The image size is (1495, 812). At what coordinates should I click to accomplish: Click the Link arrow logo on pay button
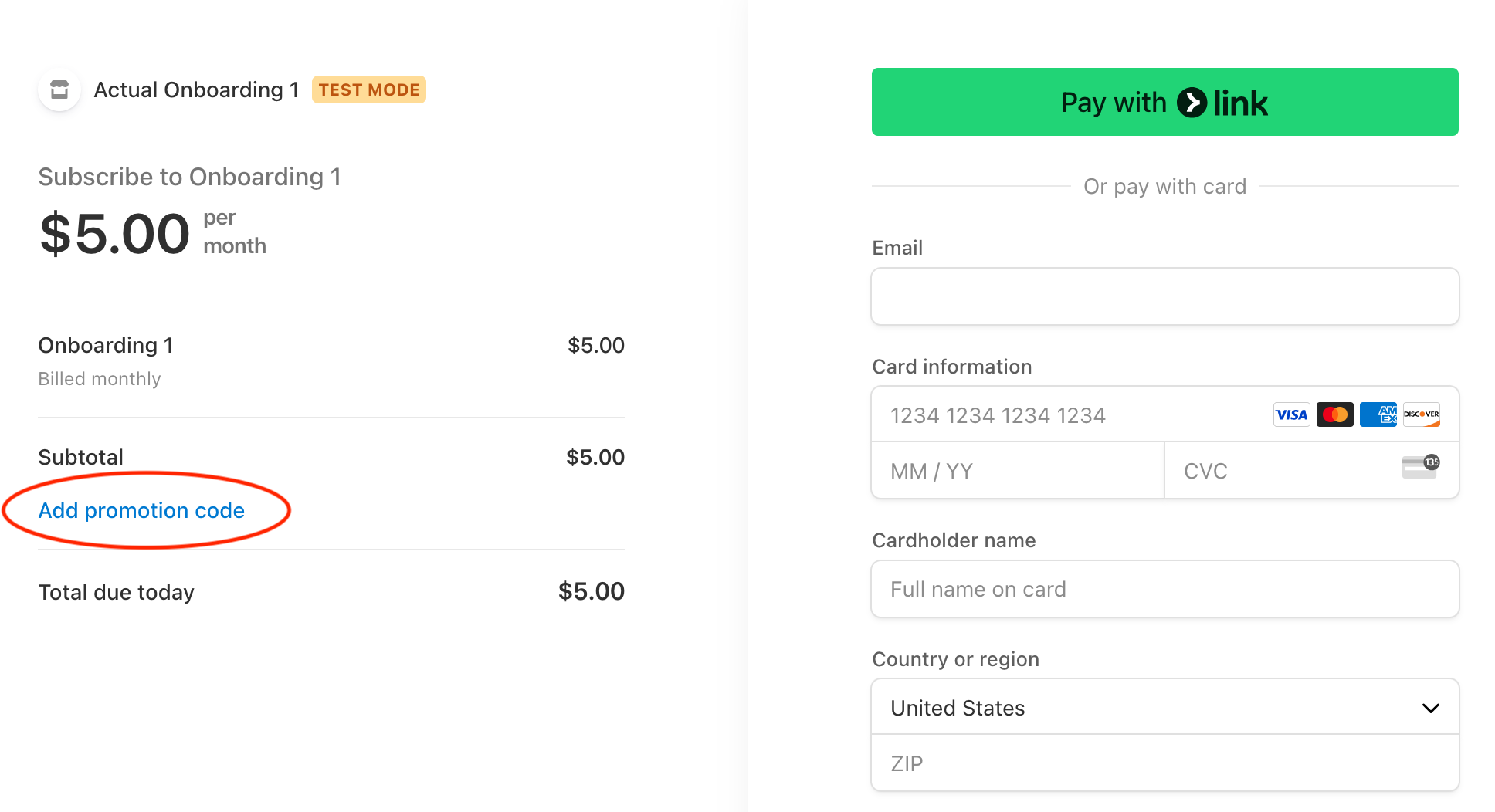(x=1192, y=103)
